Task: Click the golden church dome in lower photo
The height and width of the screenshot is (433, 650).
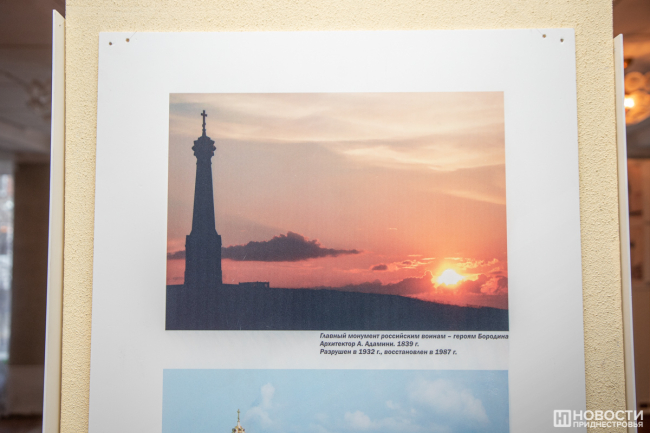Action: (x=238, y=424)
